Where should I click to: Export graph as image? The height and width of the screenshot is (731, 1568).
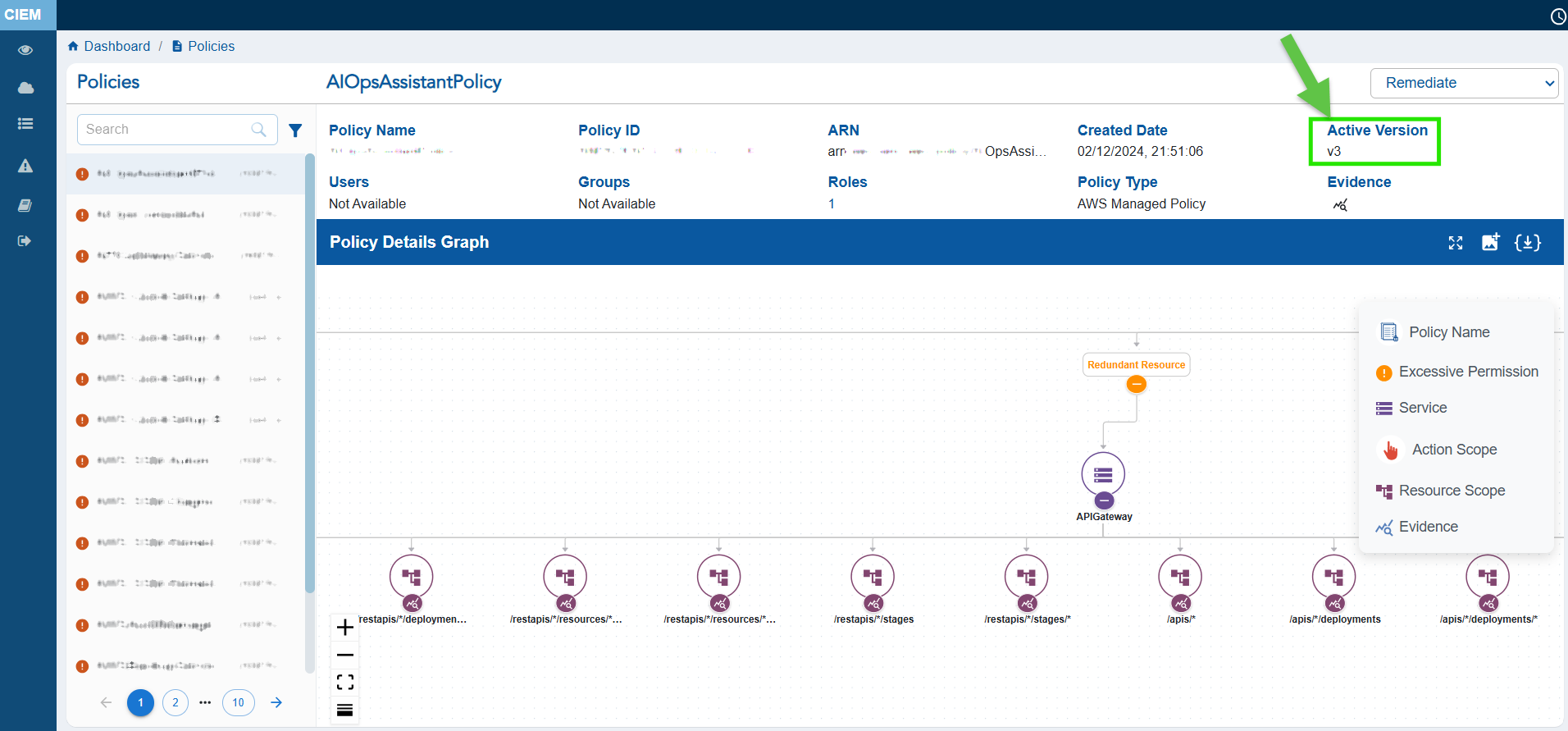1490,242
